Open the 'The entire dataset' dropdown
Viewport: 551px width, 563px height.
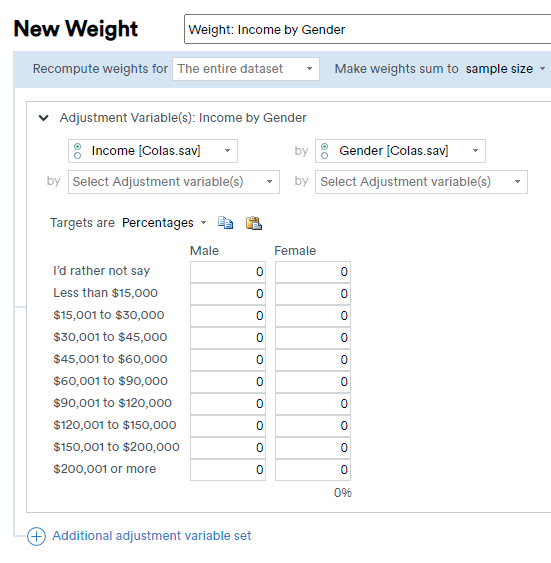click(246, 69)
